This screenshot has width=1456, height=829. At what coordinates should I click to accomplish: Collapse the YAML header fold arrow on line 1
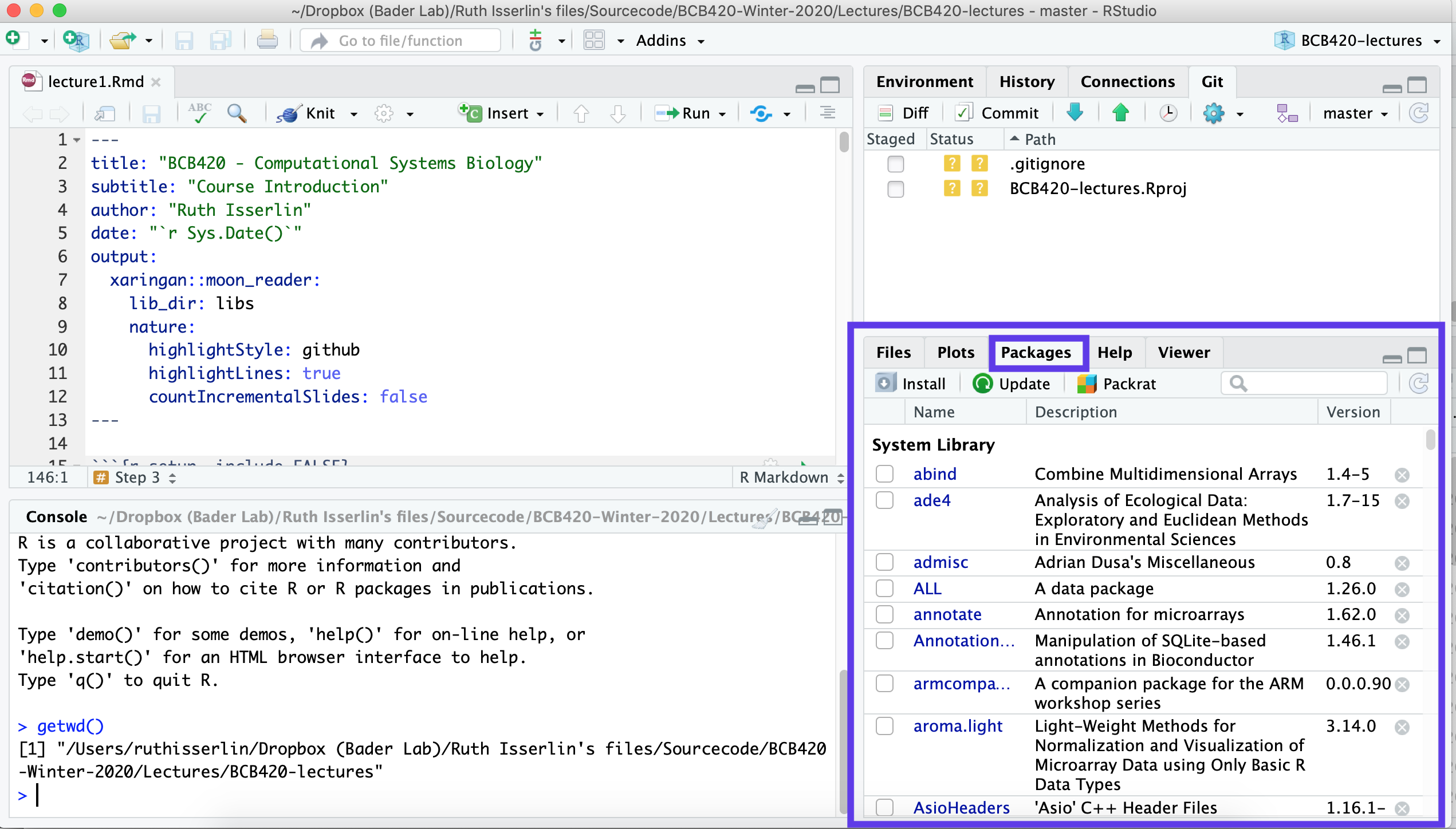(x=77, y=140)
